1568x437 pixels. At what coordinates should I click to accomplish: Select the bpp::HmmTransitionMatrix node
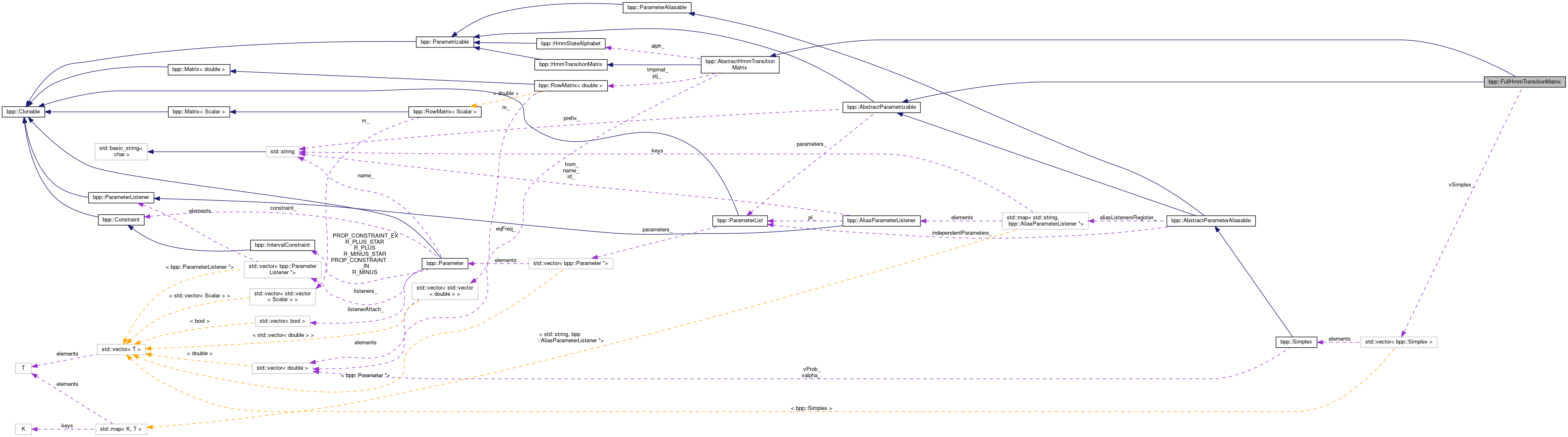pyautogui.click(x=571, y=64)
